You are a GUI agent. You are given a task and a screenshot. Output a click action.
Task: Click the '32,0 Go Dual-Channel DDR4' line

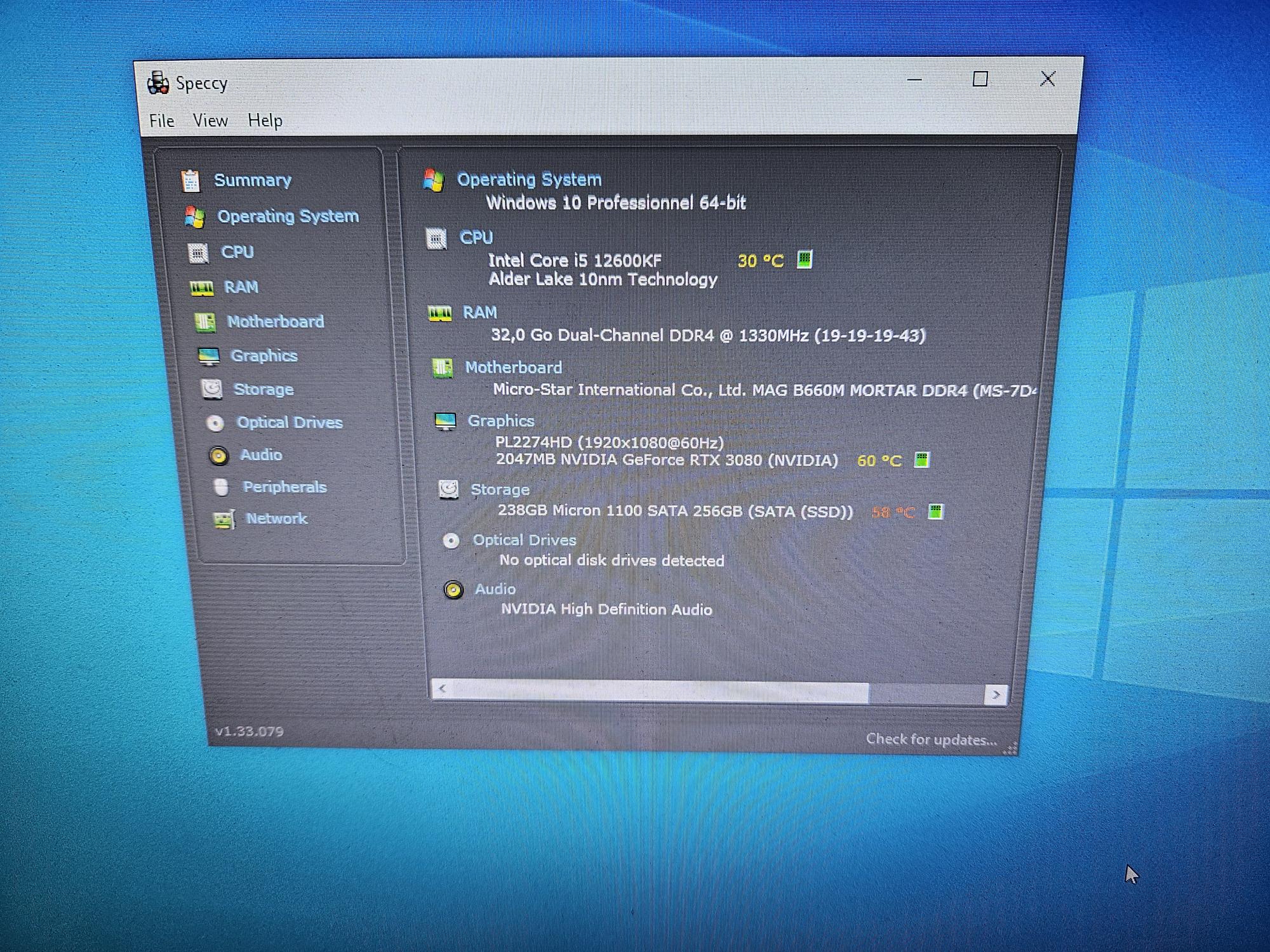(x=708, y=335)
